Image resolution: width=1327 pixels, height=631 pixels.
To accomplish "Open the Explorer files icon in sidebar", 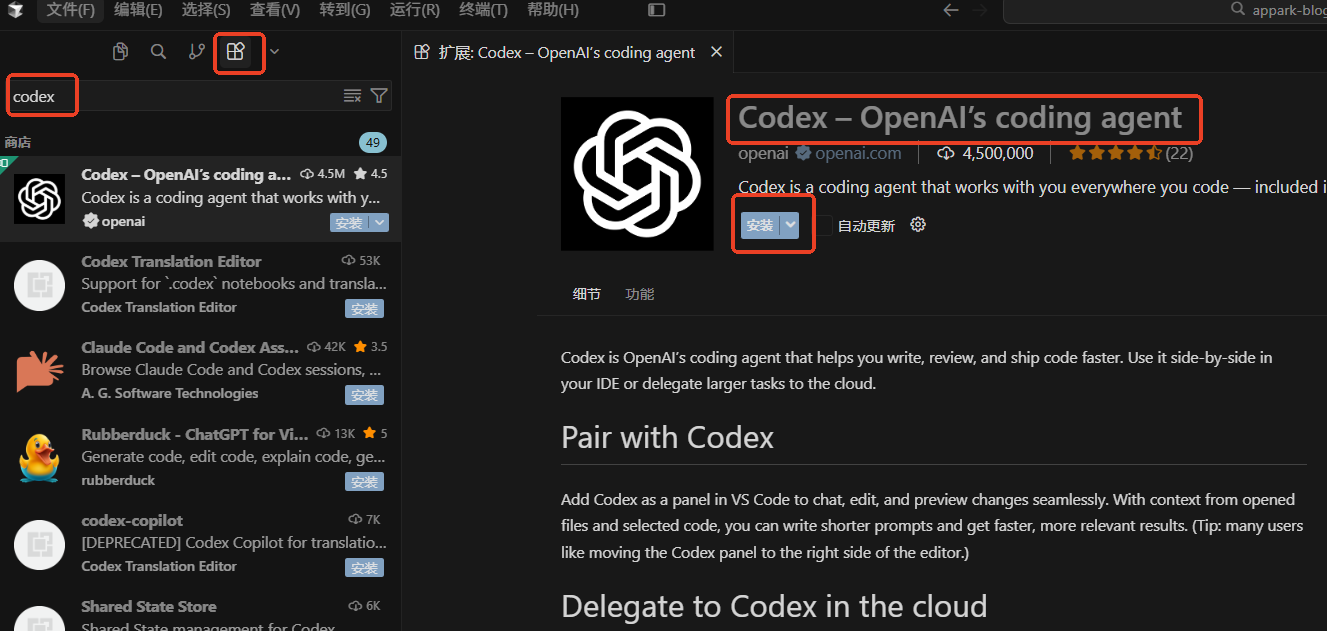I will coord(120,52).
